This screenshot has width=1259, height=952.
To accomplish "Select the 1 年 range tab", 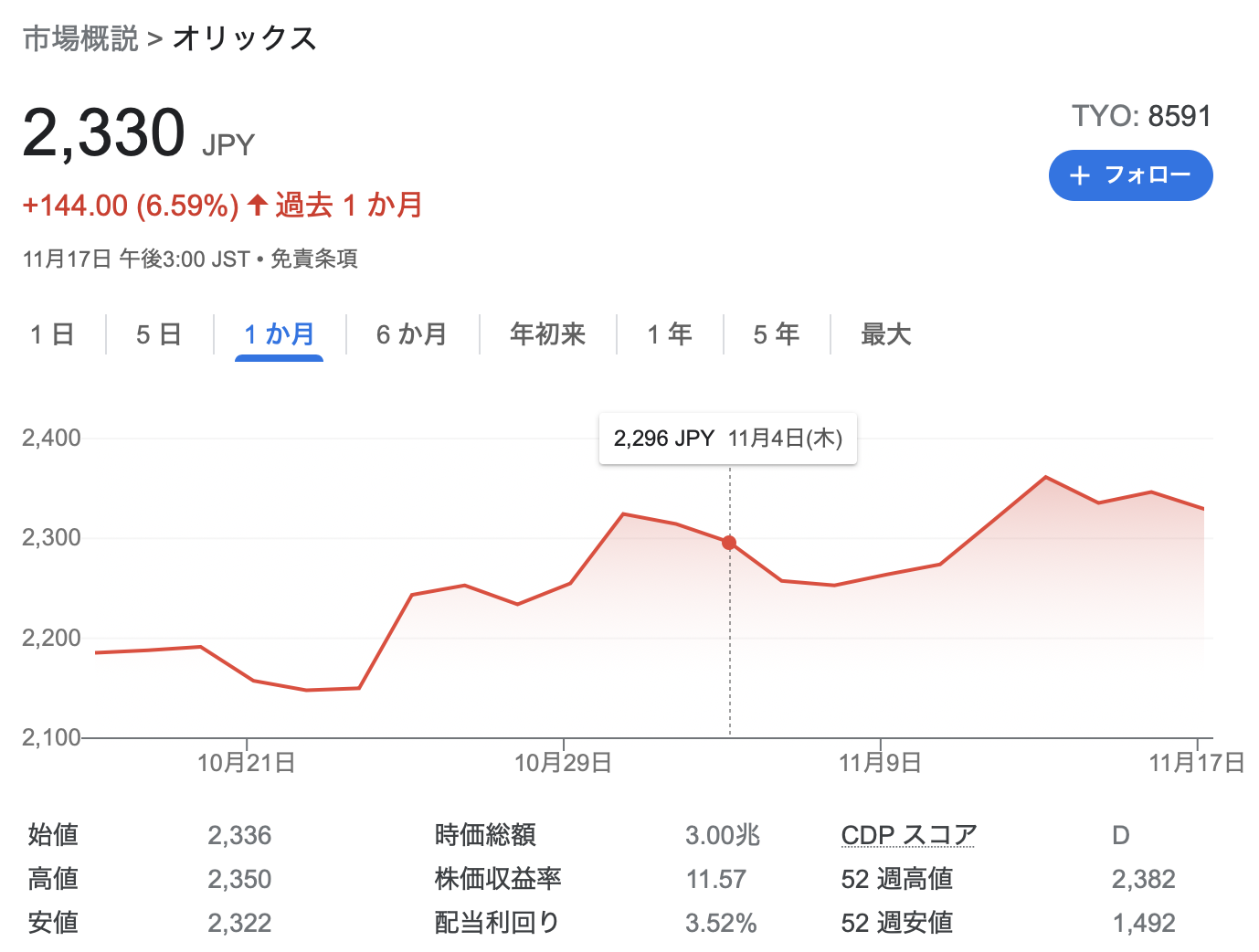I will (x=670, y=334).
